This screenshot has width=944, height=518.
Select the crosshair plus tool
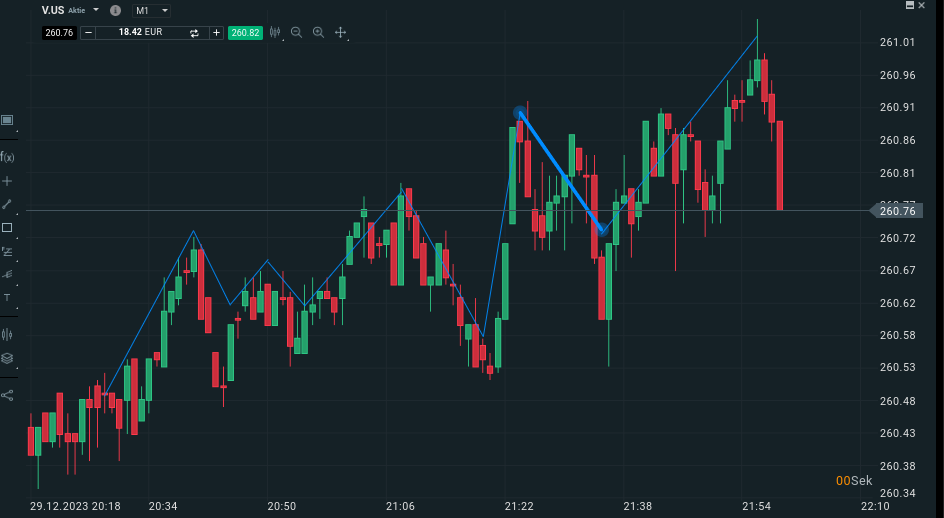click(7, 181)
